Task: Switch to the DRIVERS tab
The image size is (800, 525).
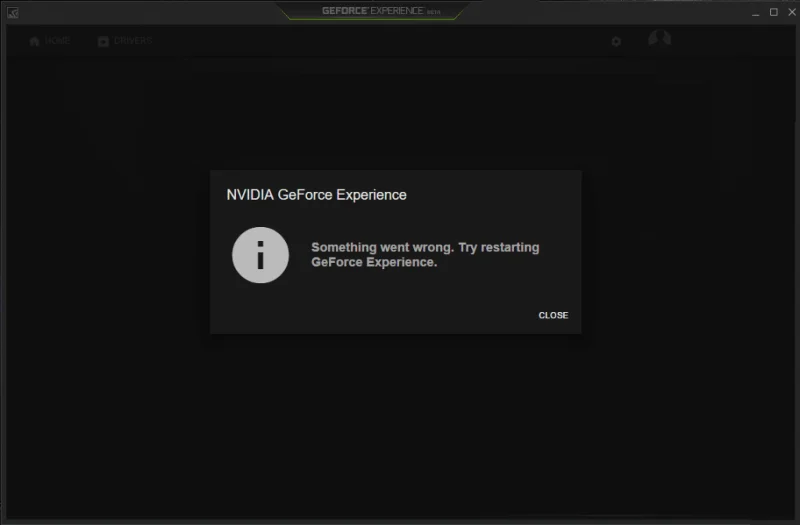Action: pyautogui.click(x=125, y=41)
